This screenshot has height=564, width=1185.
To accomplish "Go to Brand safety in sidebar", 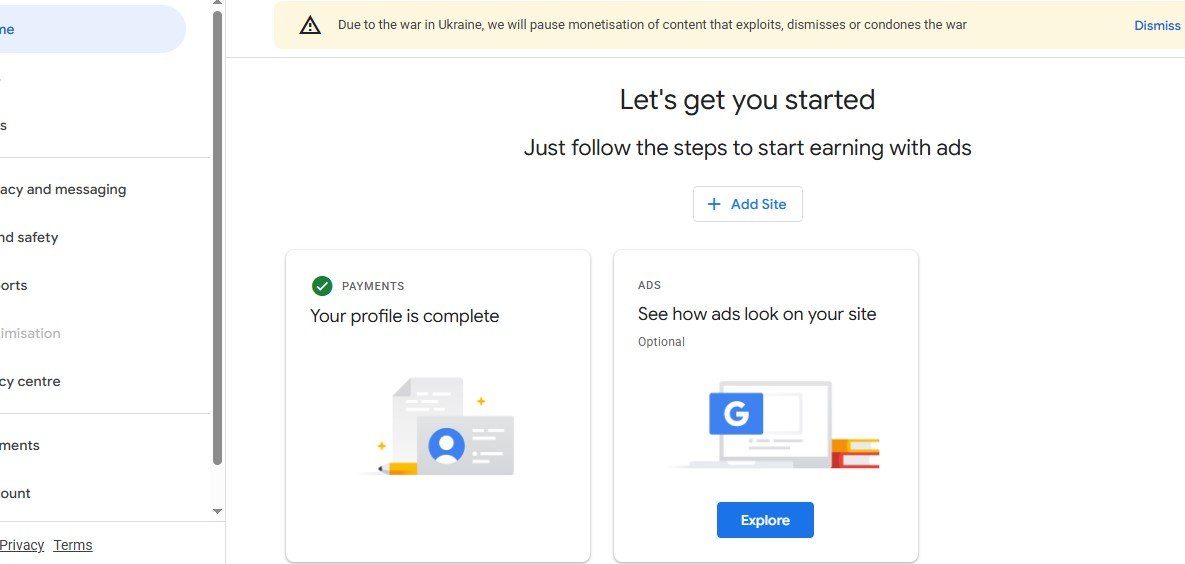I will (30, 237).
